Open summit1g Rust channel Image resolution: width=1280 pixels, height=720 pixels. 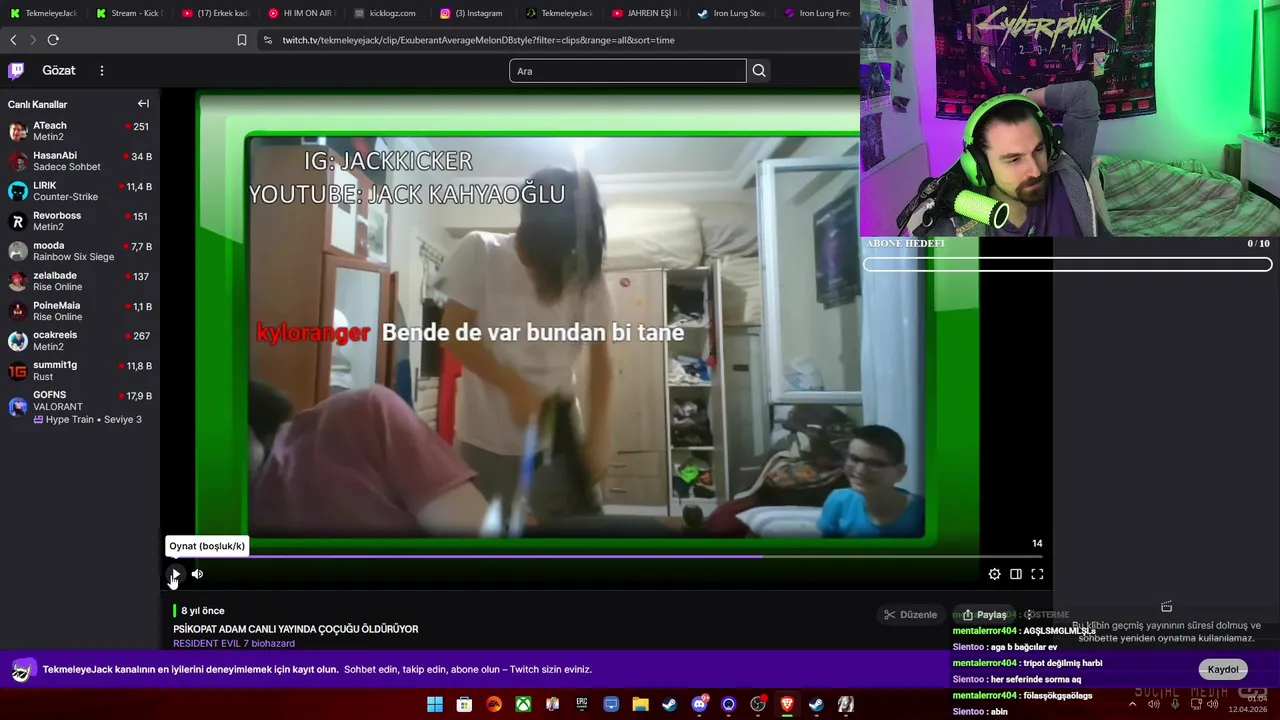click(x=80, y=371)
